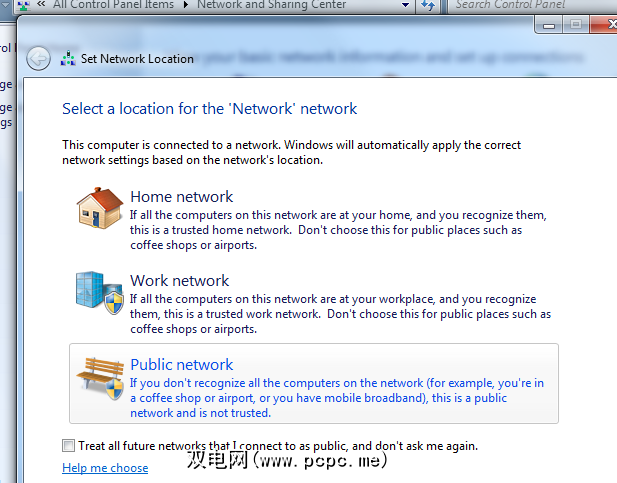Click the Work network description text
617x483 pixels.
(340, 314)
